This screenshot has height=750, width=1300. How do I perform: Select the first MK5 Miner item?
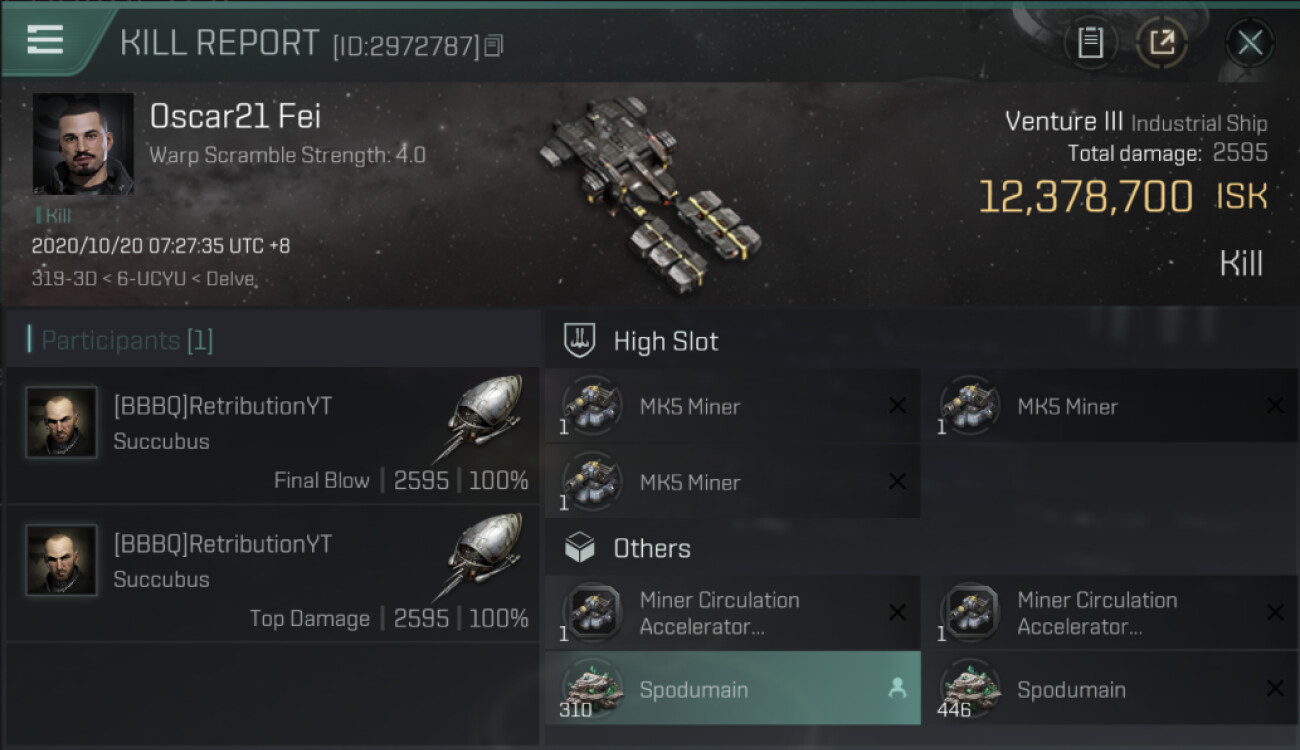(x=690, y=406)
